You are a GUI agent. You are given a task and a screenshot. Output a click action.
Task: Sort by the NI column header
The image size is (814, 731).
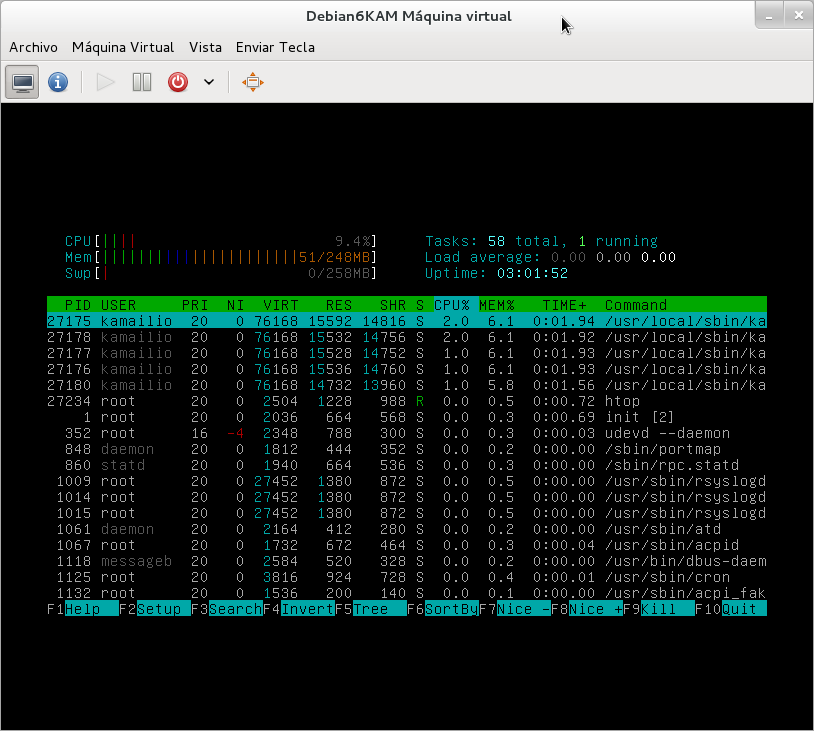[236, 305]
